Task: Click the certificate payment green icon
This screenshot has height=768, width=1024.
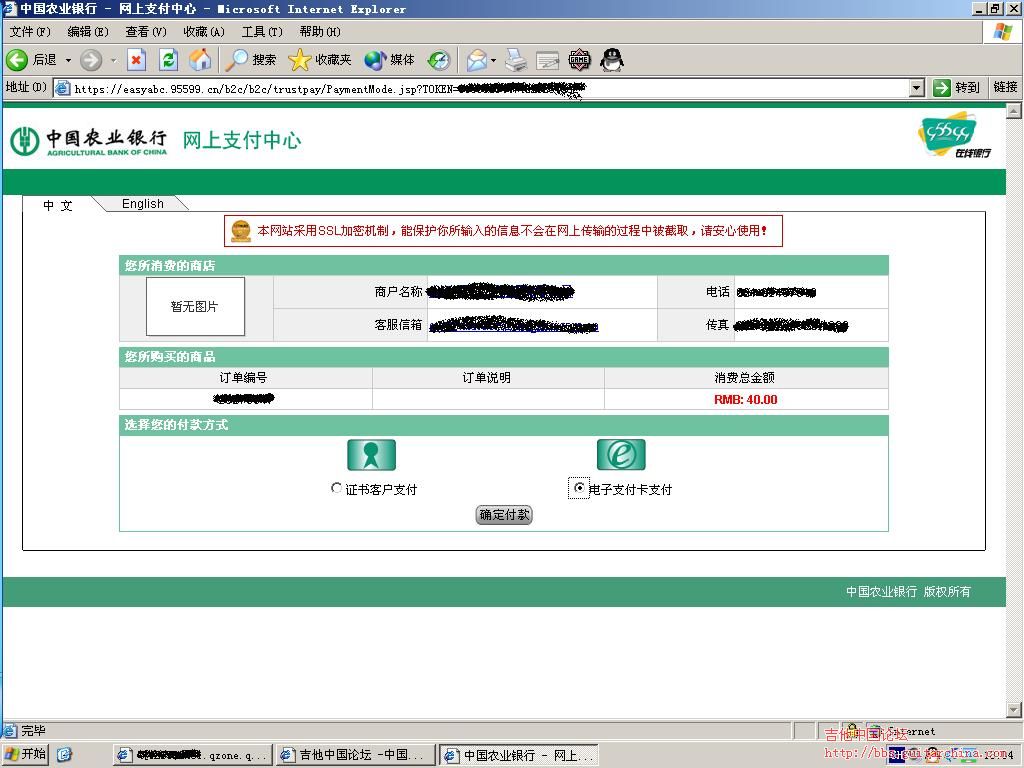Action: [x=371, y=455]
